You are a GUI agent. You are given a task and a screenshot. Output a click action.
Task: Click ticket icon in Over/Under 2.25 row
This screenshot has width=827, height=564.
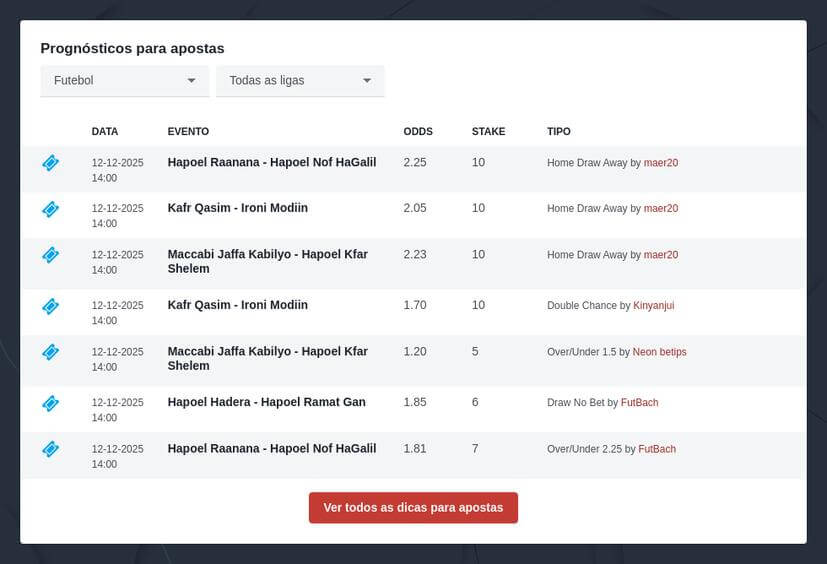click(50, 449)
